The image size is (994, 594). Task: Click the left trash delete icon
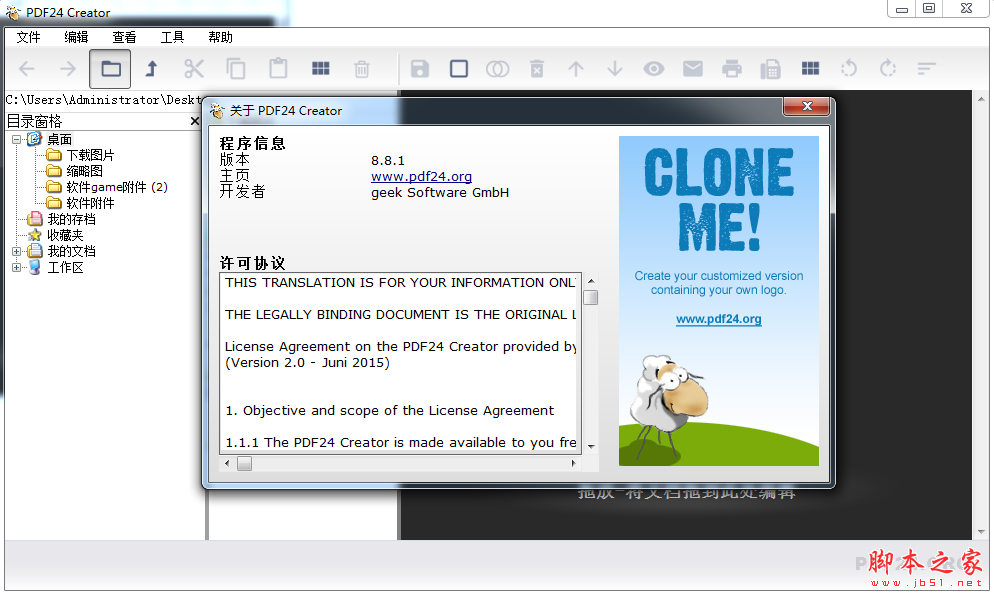[x=362, y=68]
